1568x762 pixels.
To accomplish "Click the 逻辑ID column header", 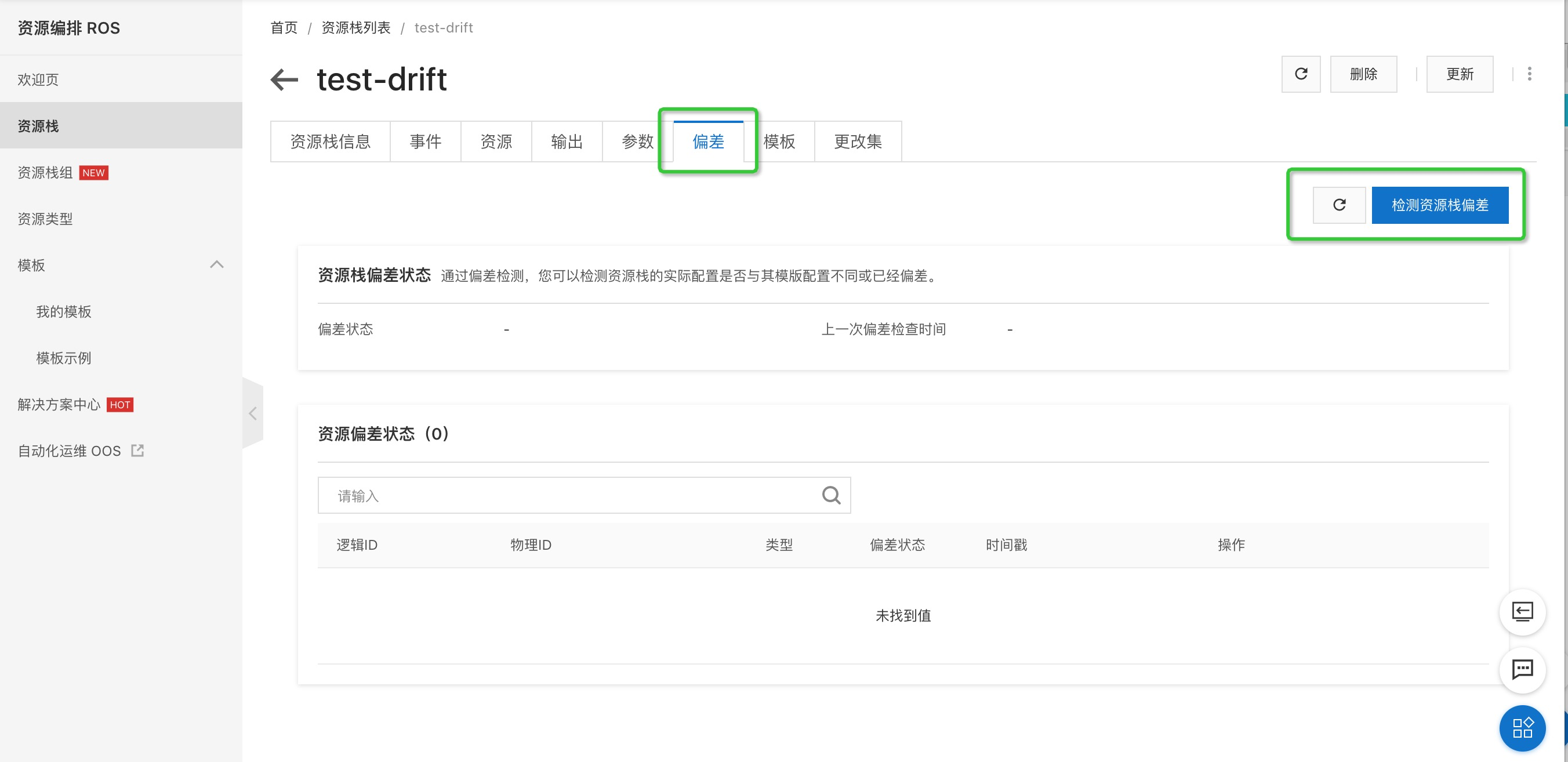I will [357, 545].
